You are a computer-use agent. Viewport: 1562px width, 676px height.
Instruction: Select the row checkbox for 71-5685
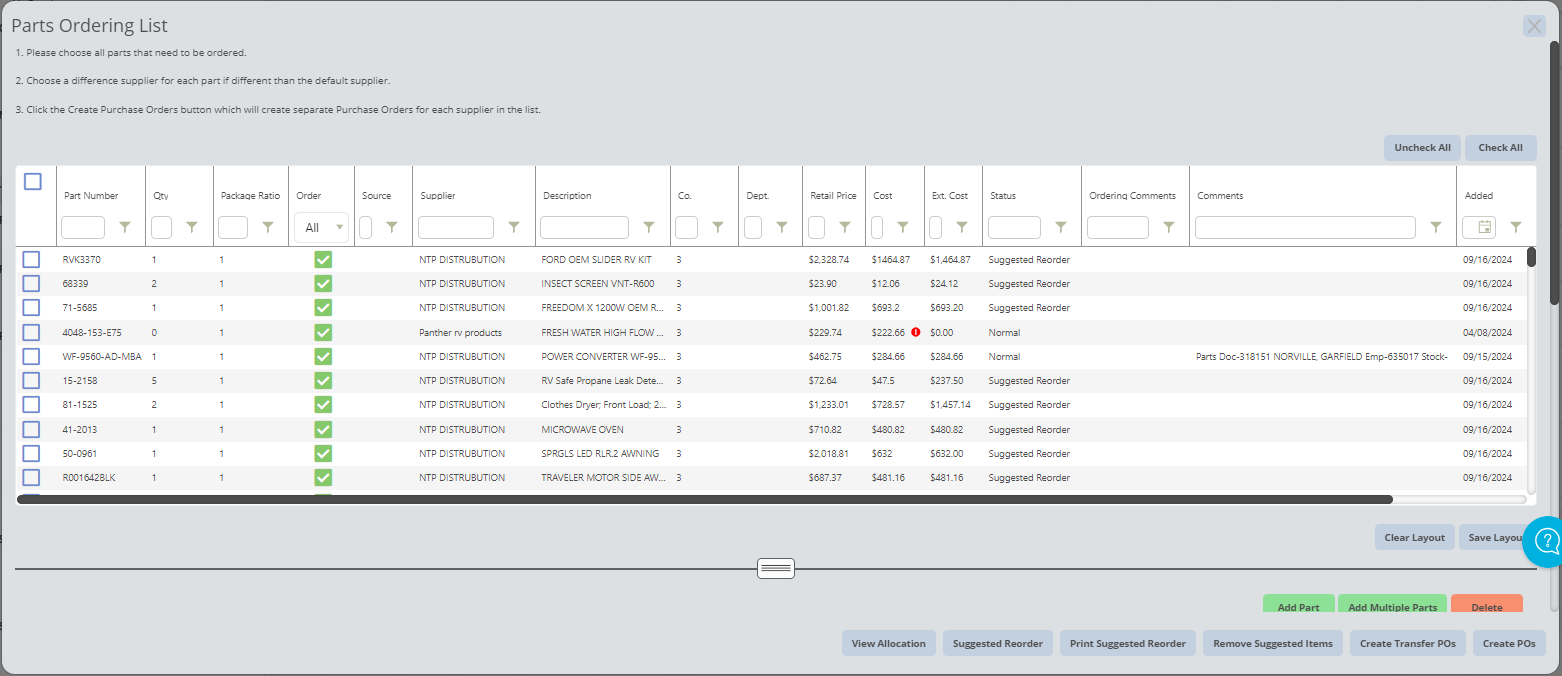pos(31,307)
